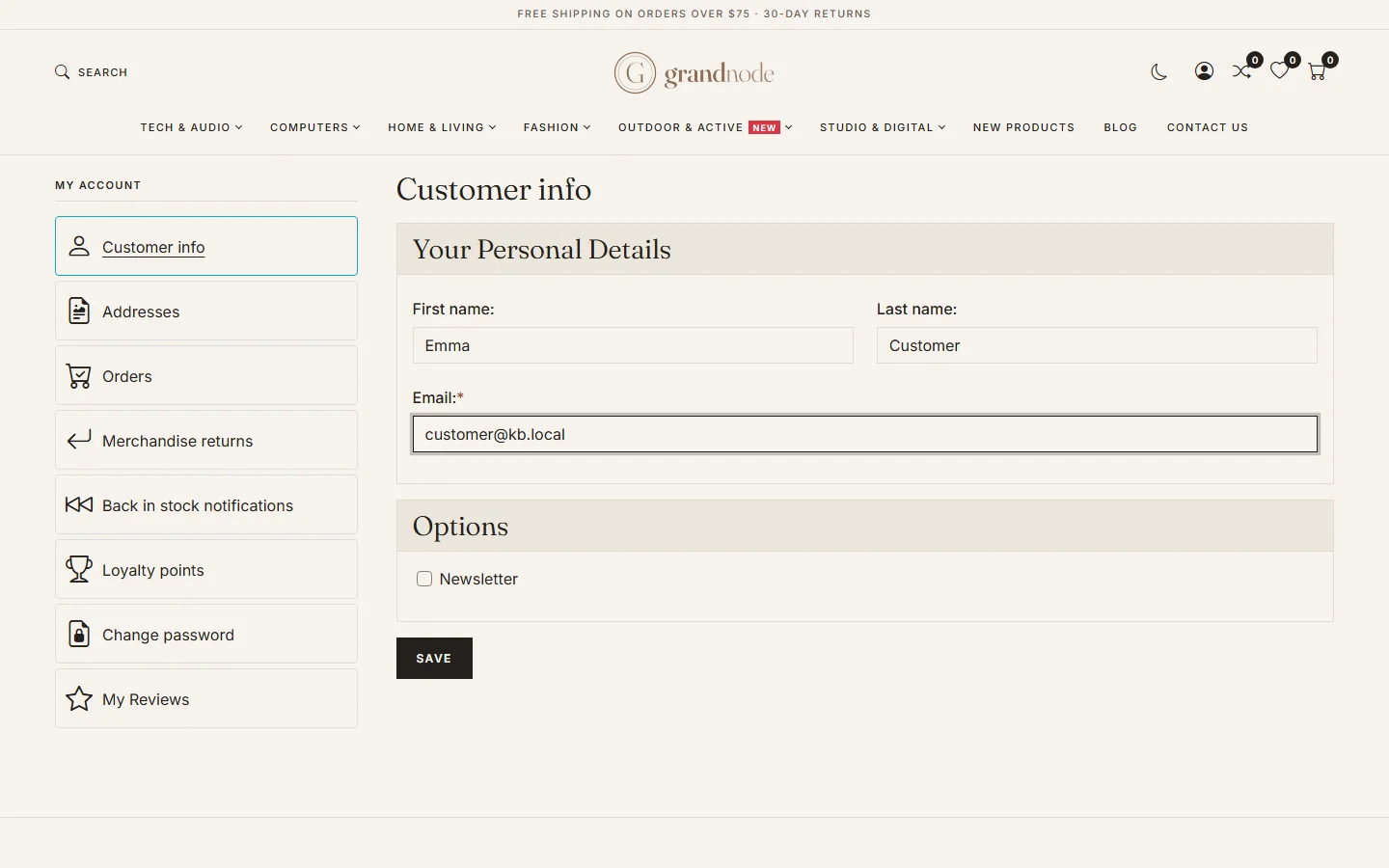Click into the Email input field
Viewport: 1389px width, 868px height.
(x=865, y=434)
